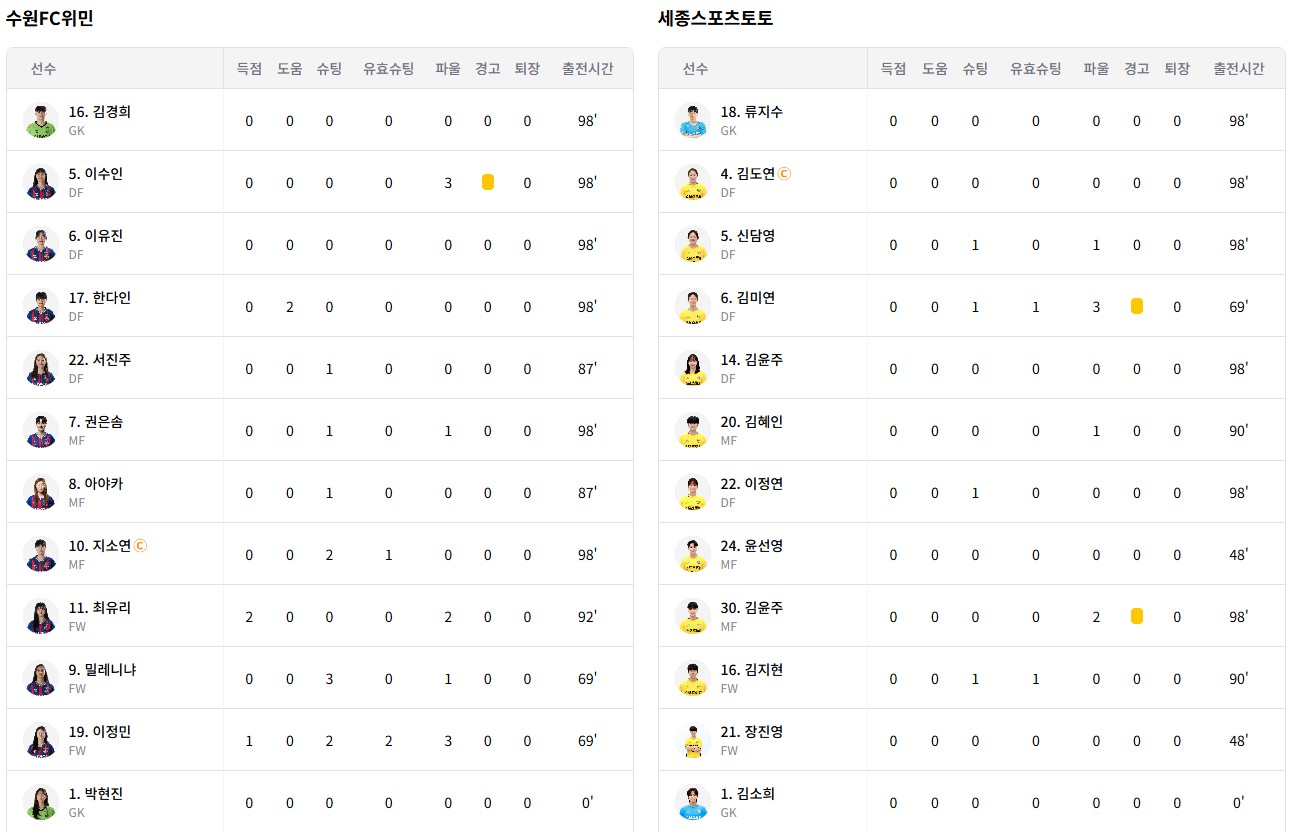Click goalkeeper 류지수's photo
This screenshot has width=1293, height=832.
[x=693, y=120]
